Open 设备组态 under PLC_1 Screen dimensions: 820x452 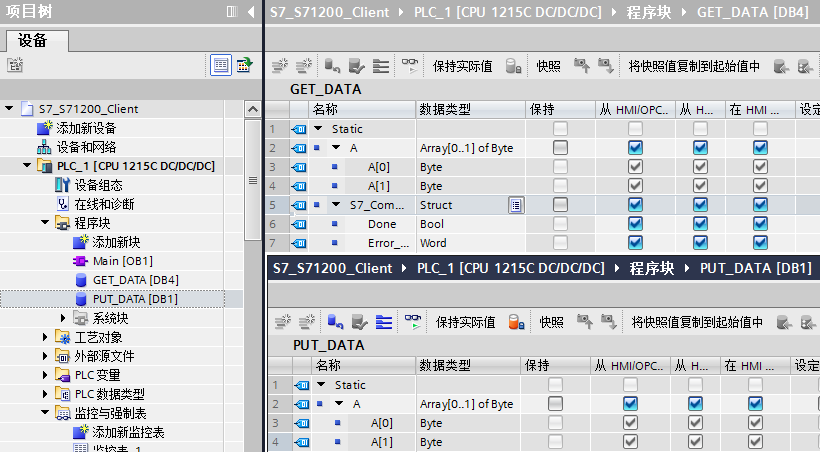pyautogui.click(x=98, y=185)
